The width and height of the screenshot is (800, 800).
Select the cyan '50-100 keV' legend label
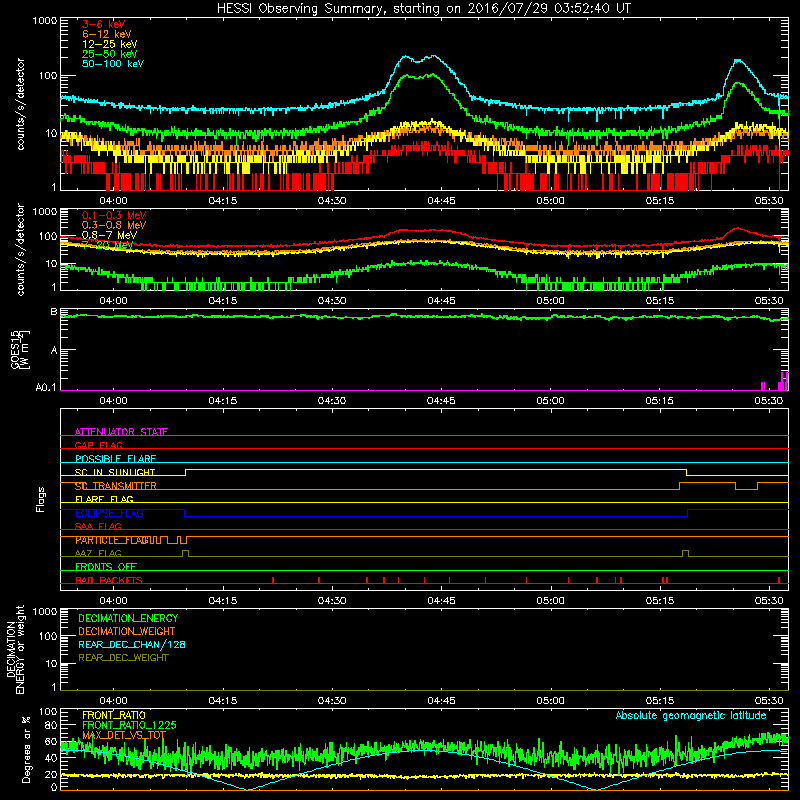tap(112, 64)
